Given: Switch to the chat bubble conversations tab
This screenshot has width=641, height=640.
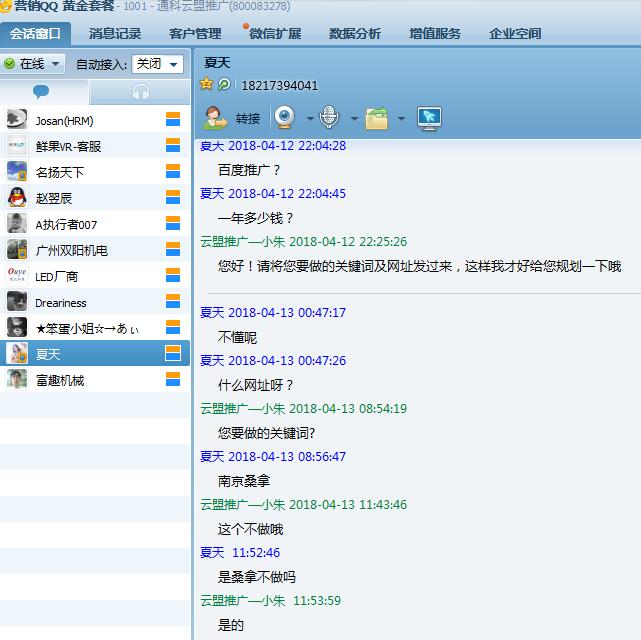Looking at the screenshot, I should tap(41, 92).
